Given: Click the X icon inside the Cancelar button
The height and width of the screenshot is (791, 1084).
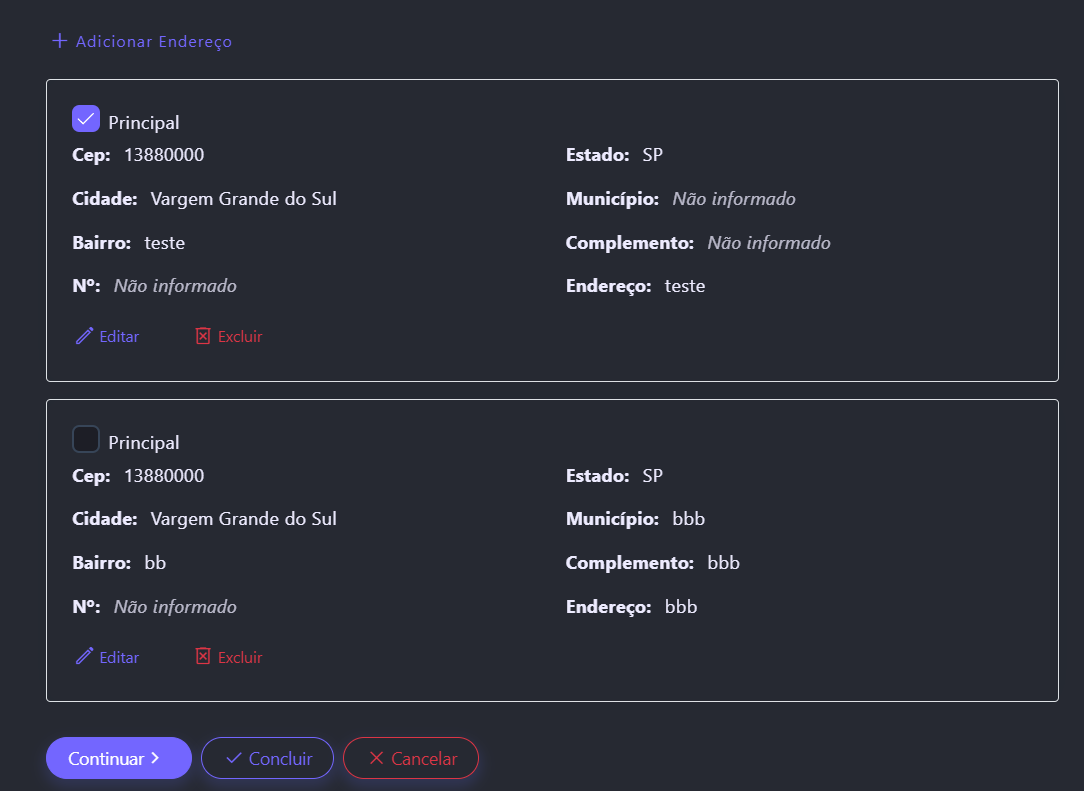Looking at the screenshot, I should click(376, 758).
